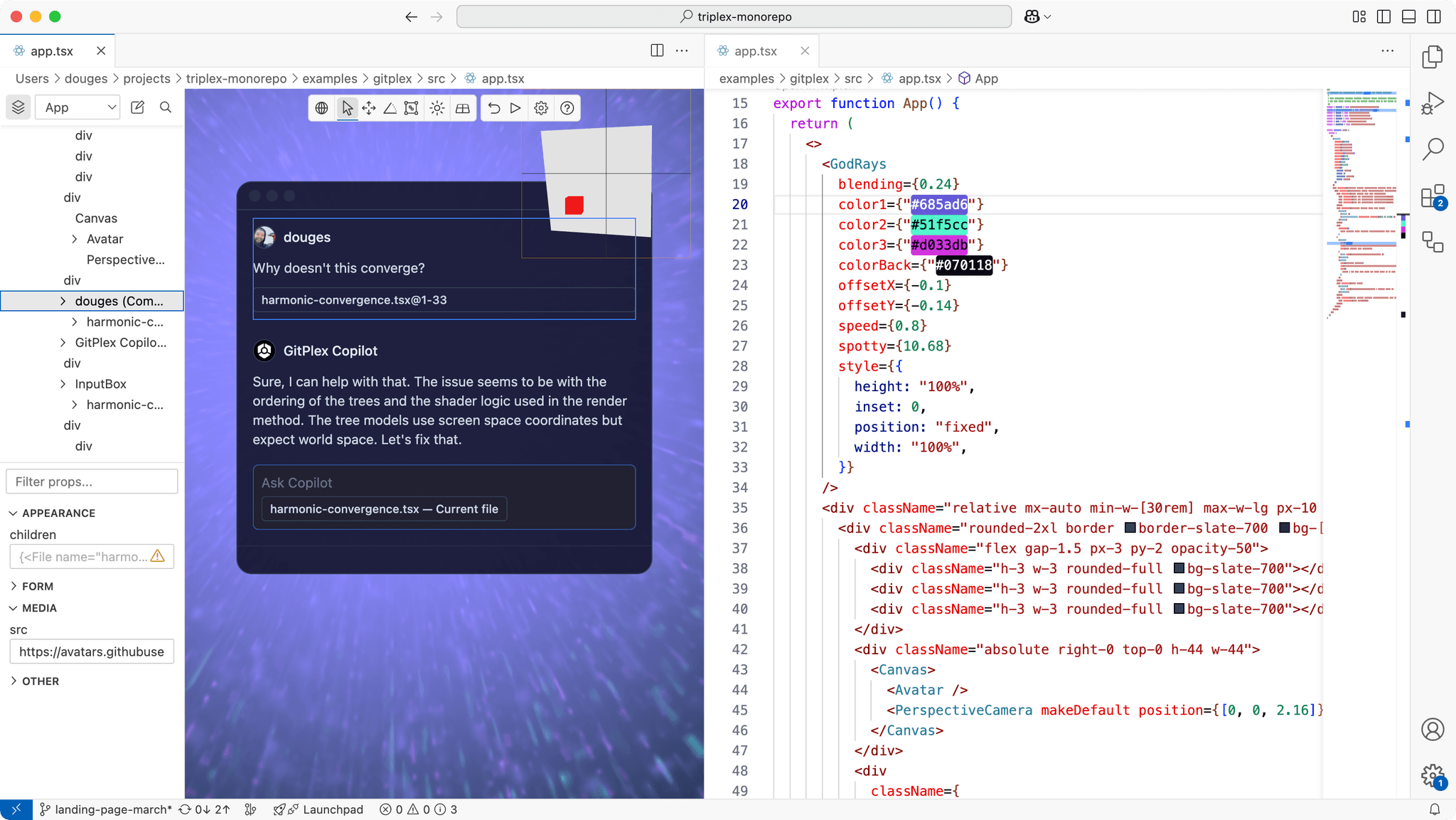1456x820 pixels.
Task: Open the App component dropdown
Action: pyautogui.click(x=77, y=107)
